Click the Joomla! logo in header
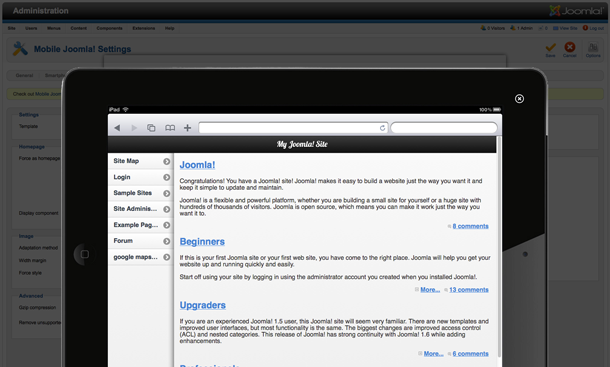Screen dimensions: 610x367 (x=577, y=11)
